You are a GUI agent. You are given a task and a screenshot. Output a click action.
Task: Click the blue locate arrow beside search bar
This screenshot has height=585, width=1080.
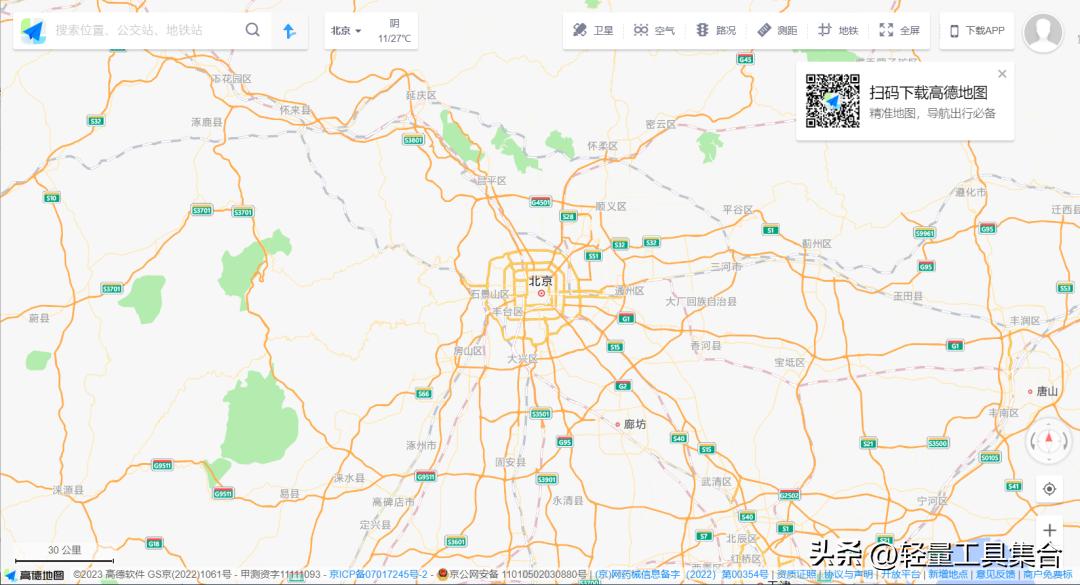coord(289,30)
